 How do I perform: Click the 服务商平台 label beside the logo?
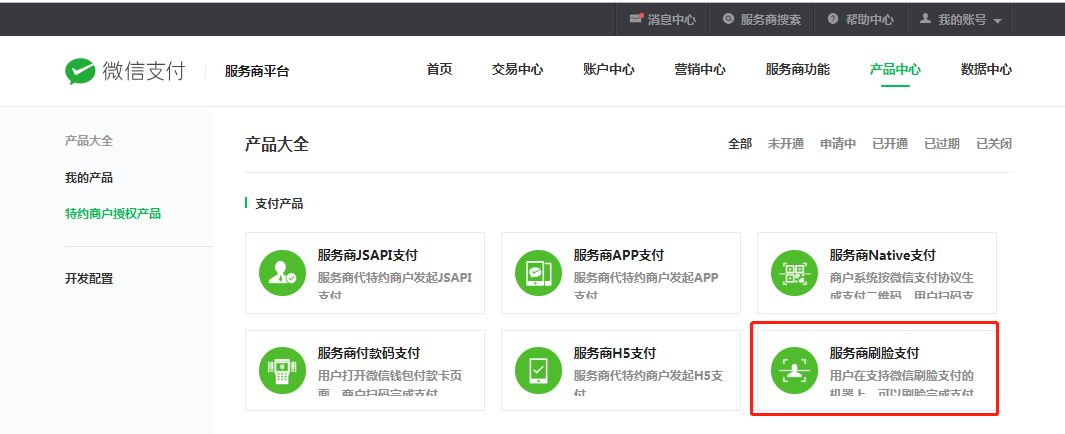[257, 71]
